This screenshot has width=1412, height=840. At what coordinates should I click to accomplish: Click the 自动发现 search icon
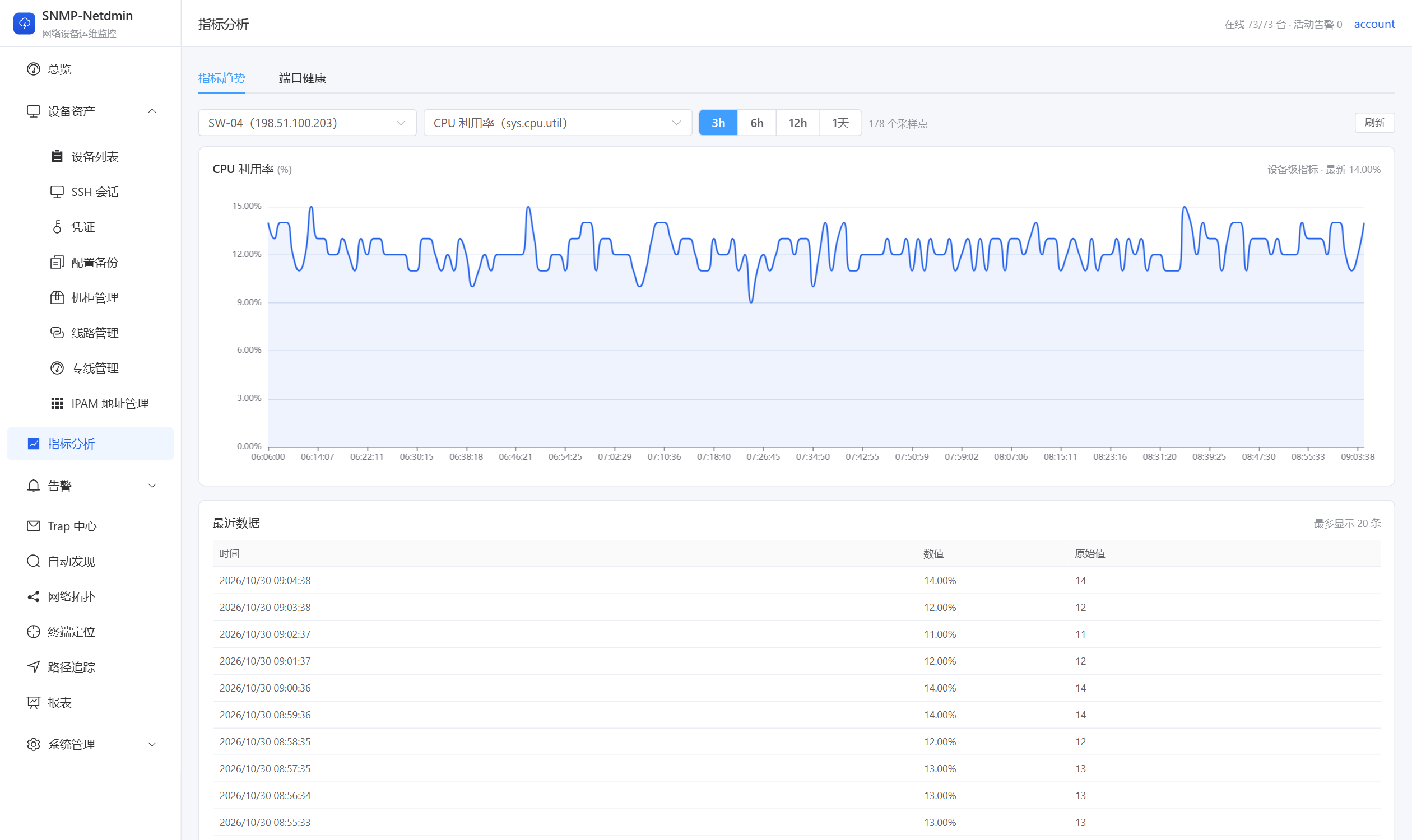[34, 562]
